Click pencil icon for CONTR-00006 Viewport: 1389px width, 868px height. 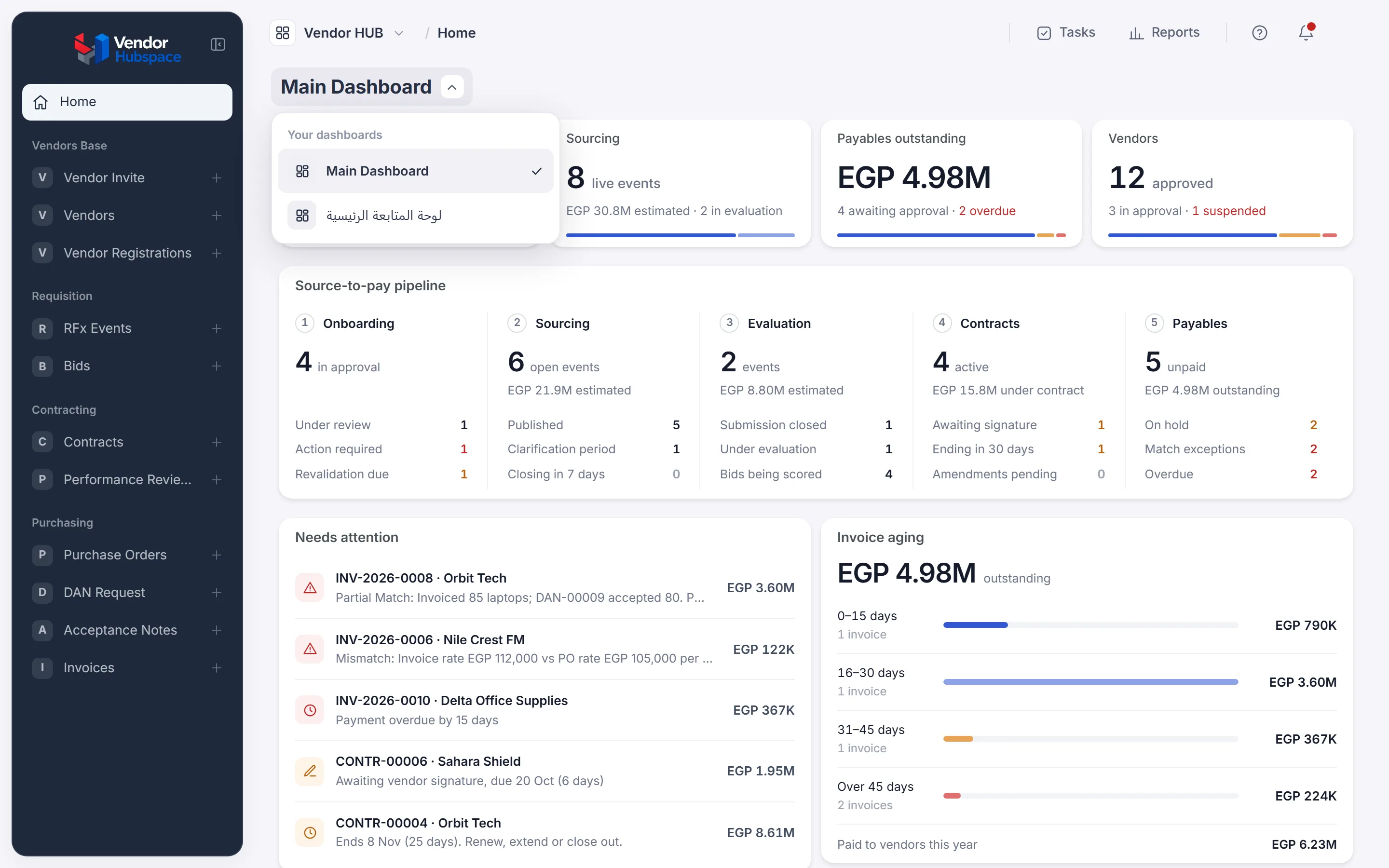[310, 771]
